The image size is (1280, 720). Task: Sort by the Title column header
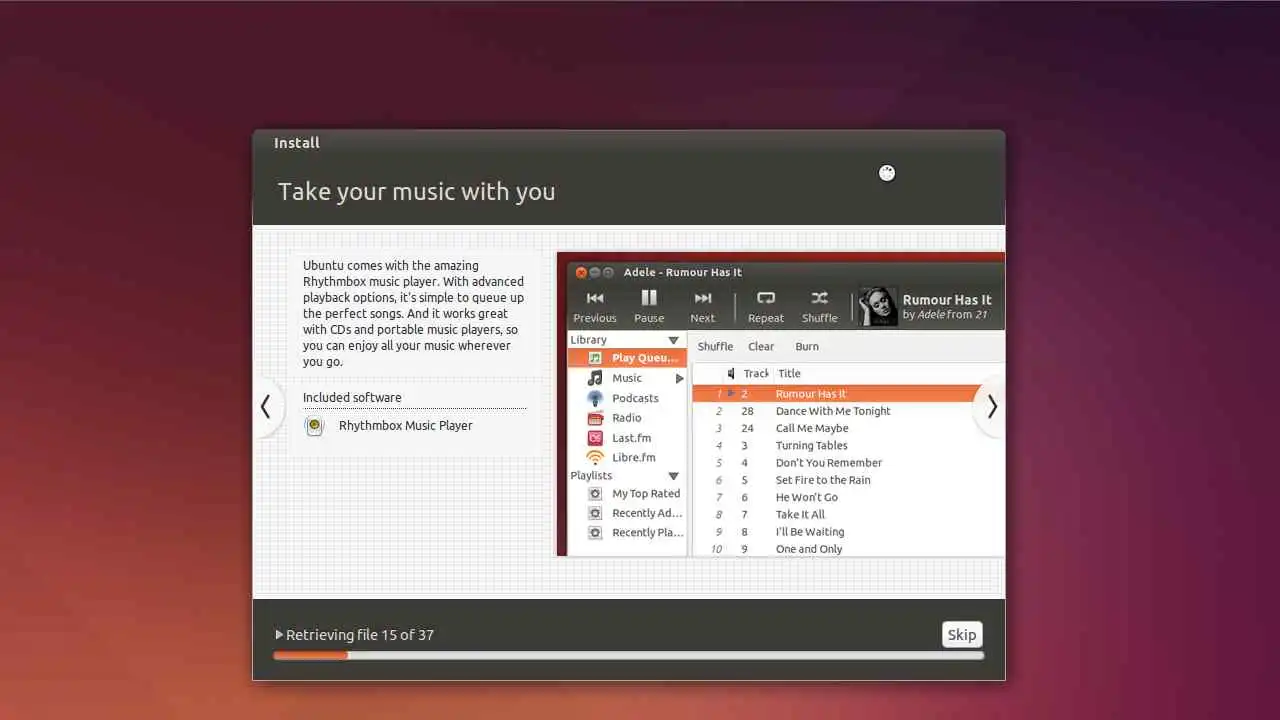[790, 374]
